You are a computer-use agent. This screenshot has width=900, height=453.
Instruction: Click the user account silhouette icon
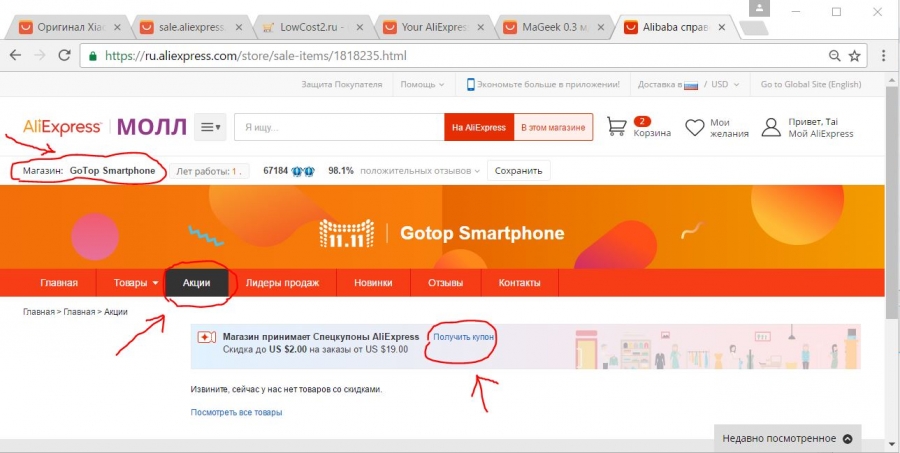pos(771,127)
